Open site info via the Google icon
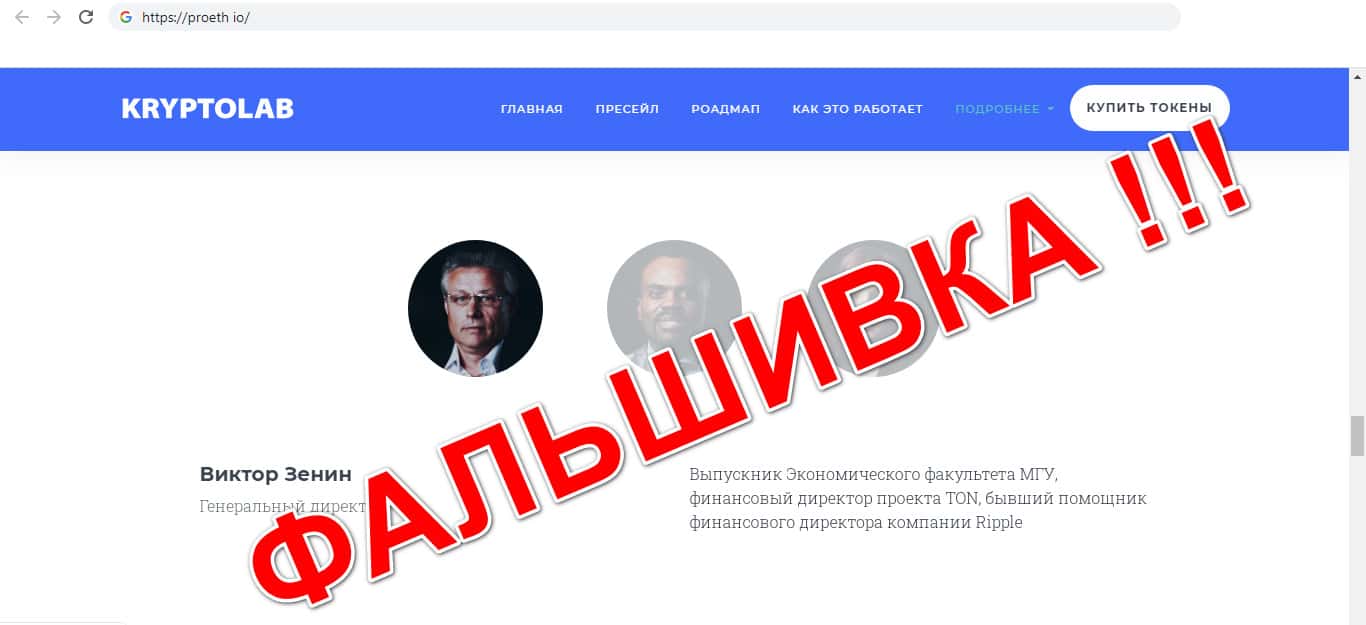Image resolution: width=1366 pixels, height=625 pixels. coord(126,17)
